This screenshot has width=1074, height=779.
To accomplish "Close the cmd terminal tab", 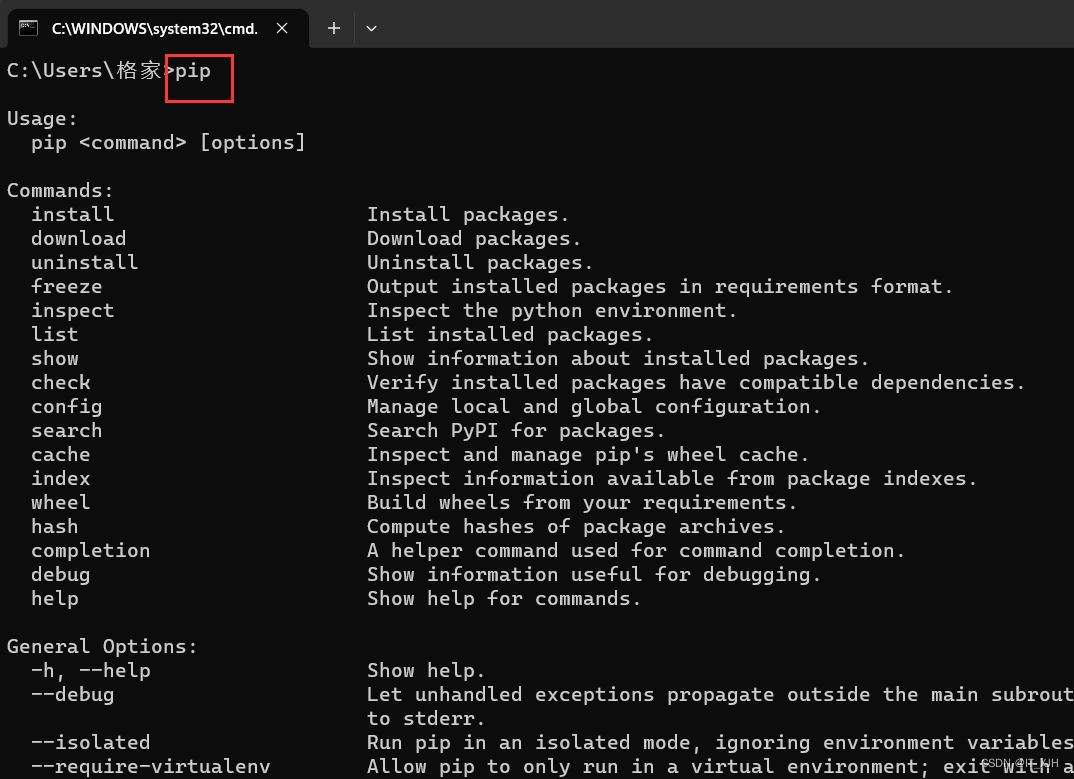I will pyautogui.click(x=282, y=28).
